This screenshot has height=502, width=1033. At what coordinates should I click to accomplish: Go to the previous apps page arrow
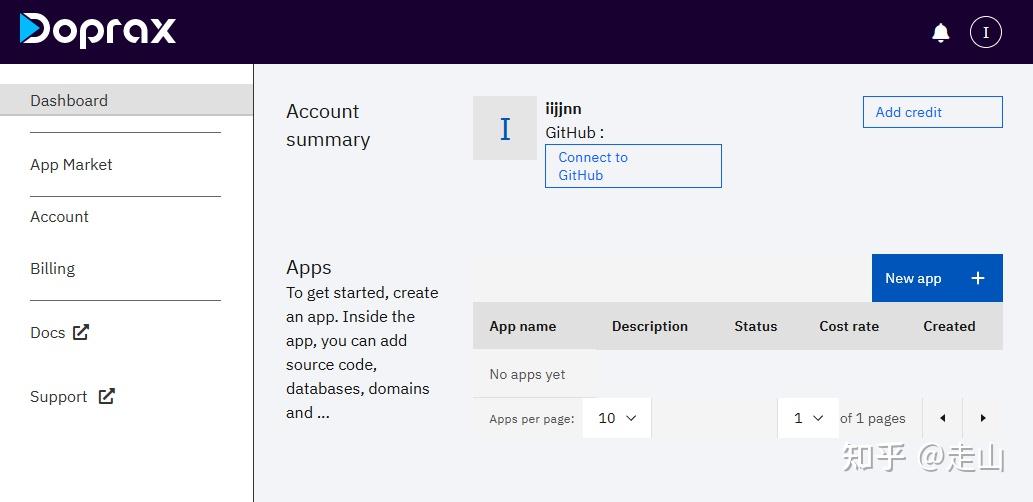pos(942,418)
